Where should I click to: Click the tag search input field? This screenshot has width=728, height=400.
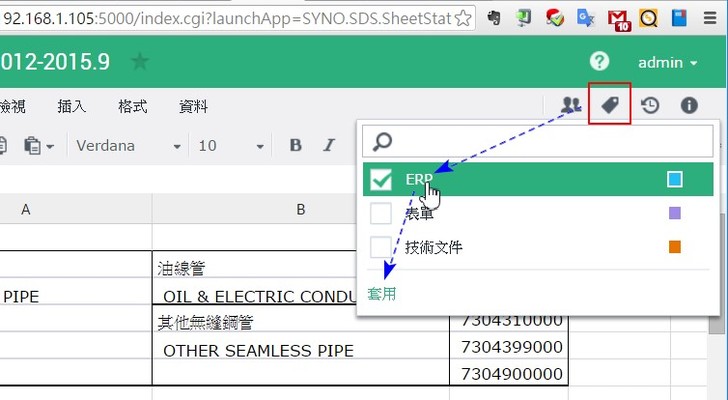pyautogui.click(x=538, y=141)
